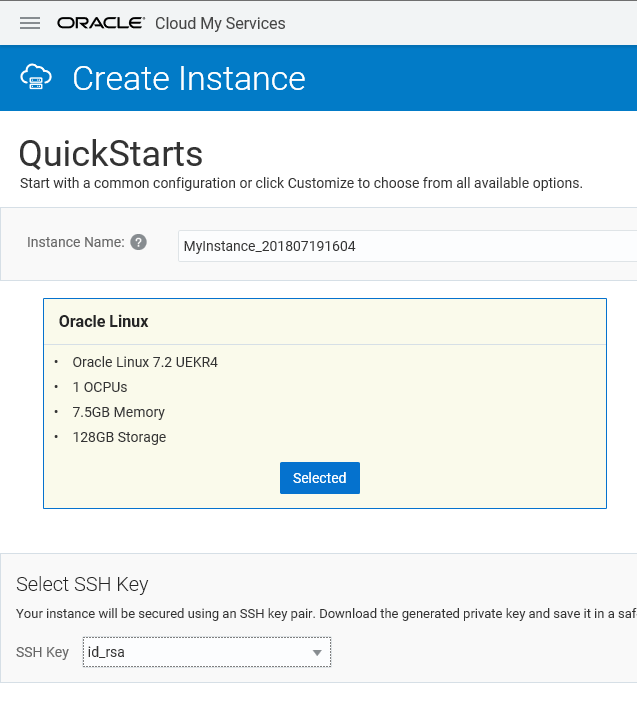Click the 'Instance Name:' label
The image size is (637, 719).
point(76,242)
